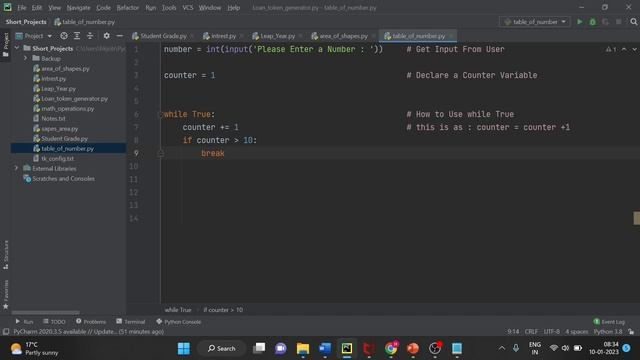Open table_of_number run configuration dropdown

(535, 22)
